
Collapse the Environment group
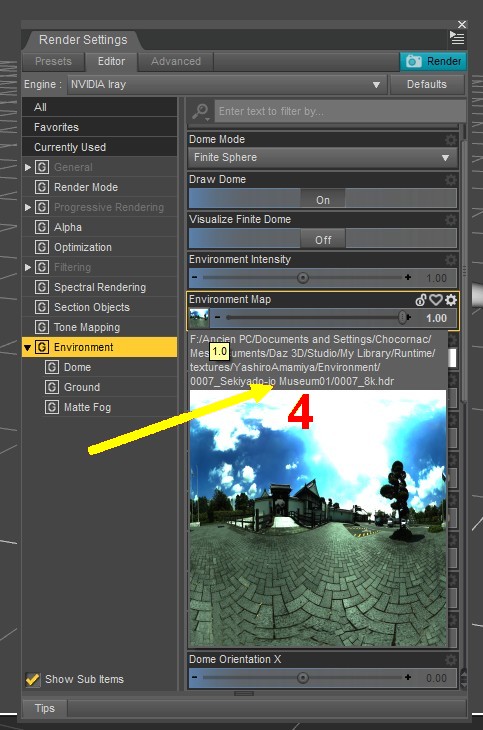27,347
